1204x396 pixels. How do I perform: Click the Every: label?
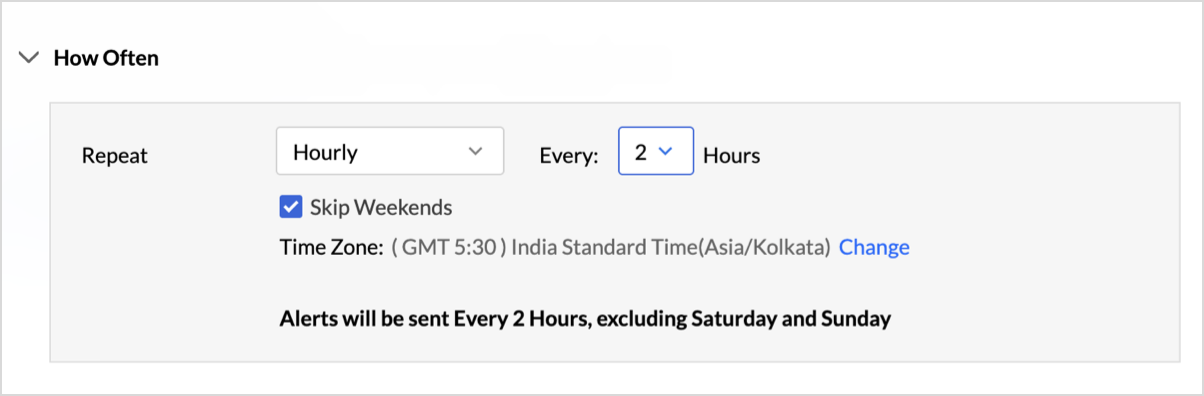(x=569, y=155)
